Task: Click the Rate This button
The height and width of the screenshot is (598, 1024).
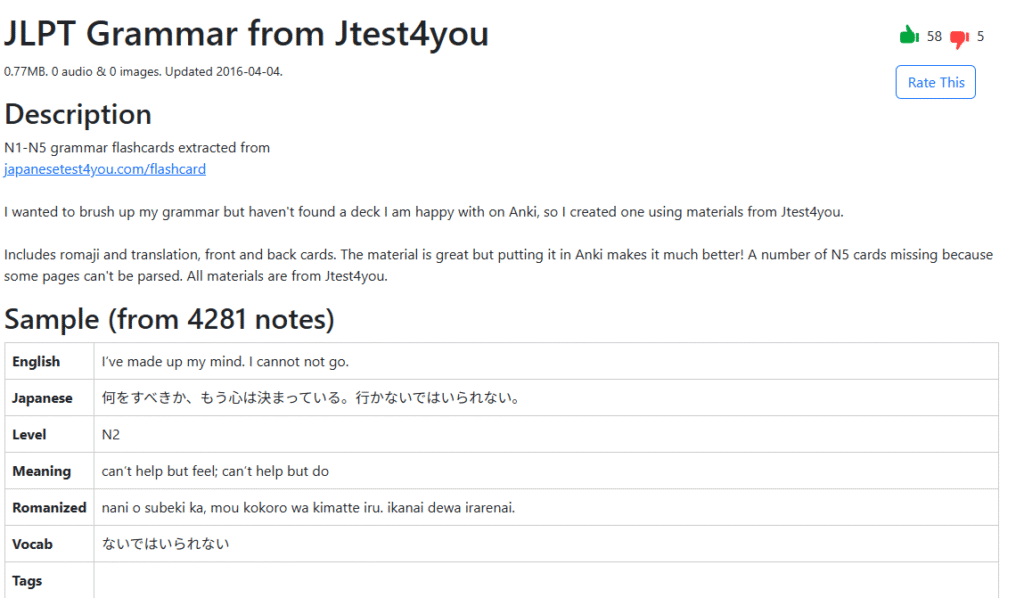Action: click(x=935, y=82)
